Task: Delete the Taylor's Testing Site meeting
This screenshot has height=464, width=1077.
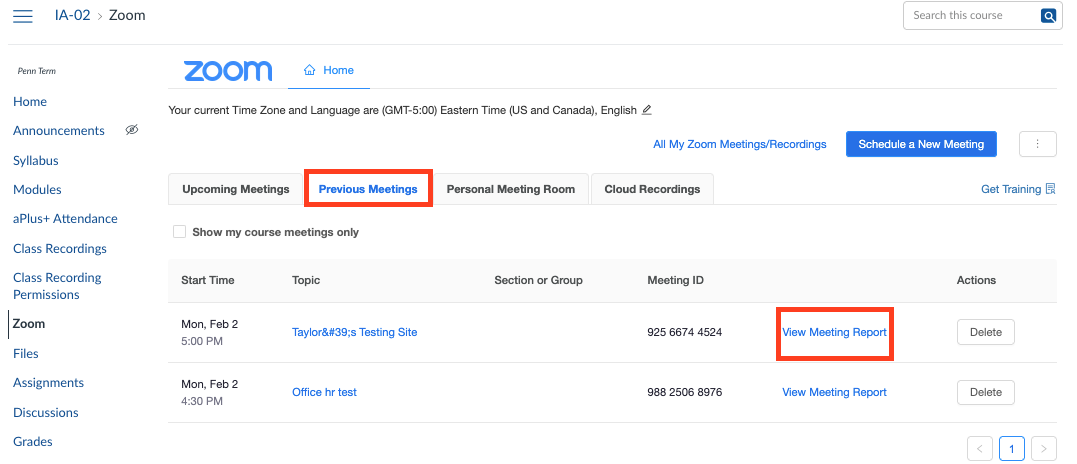Action: coord(986,332)
